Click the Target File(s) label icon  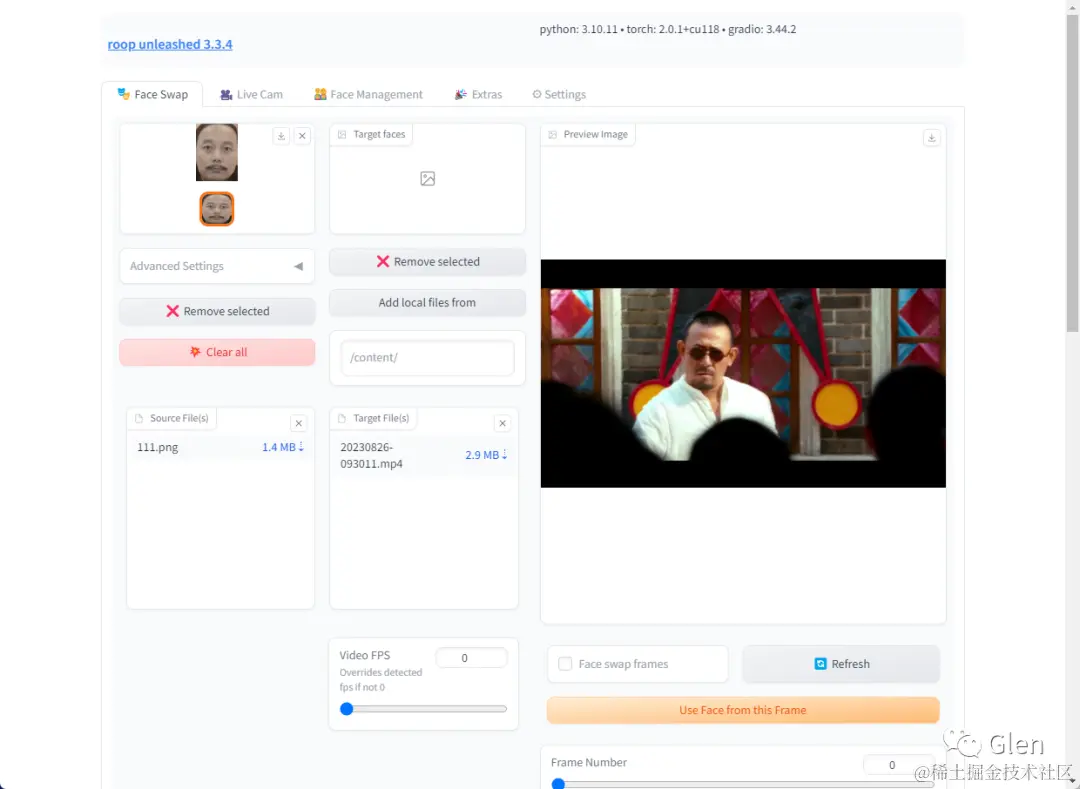(x=342, y=418)
